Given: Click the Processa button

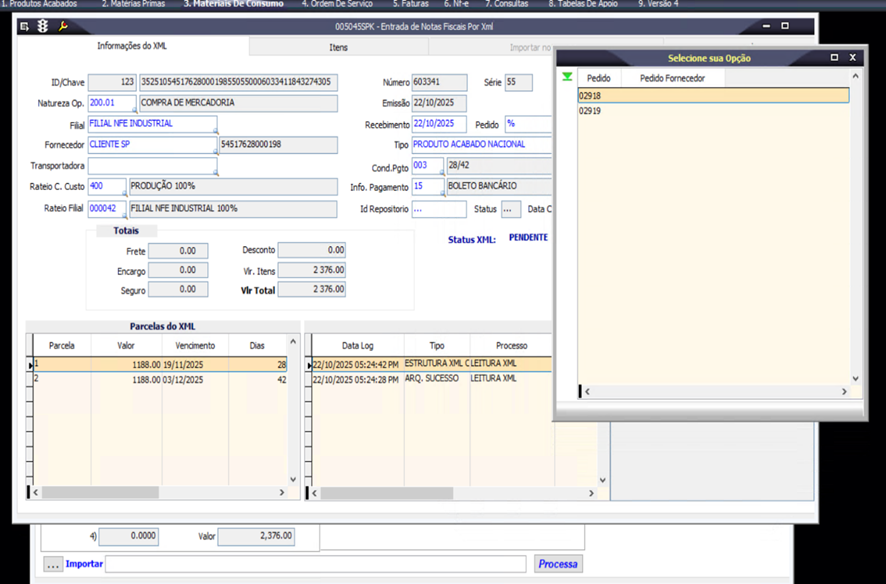Looking at the screenshot, I should click(x=558, y=564).
